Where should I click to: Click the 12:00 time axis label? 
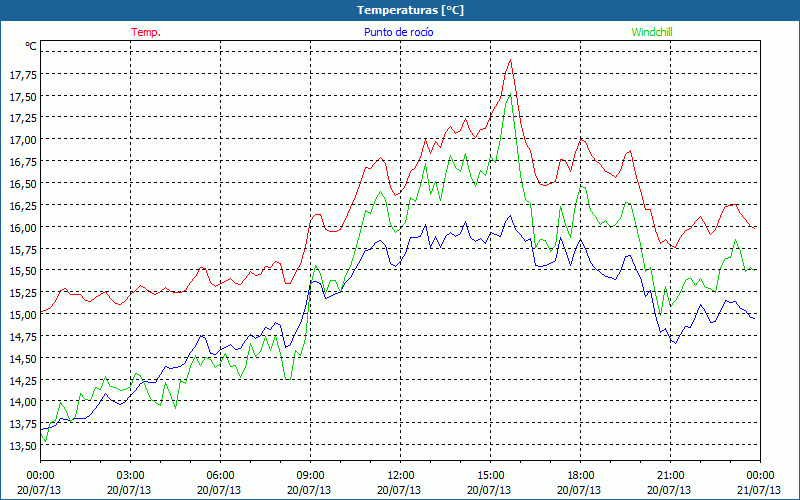(x=401, y=475)
